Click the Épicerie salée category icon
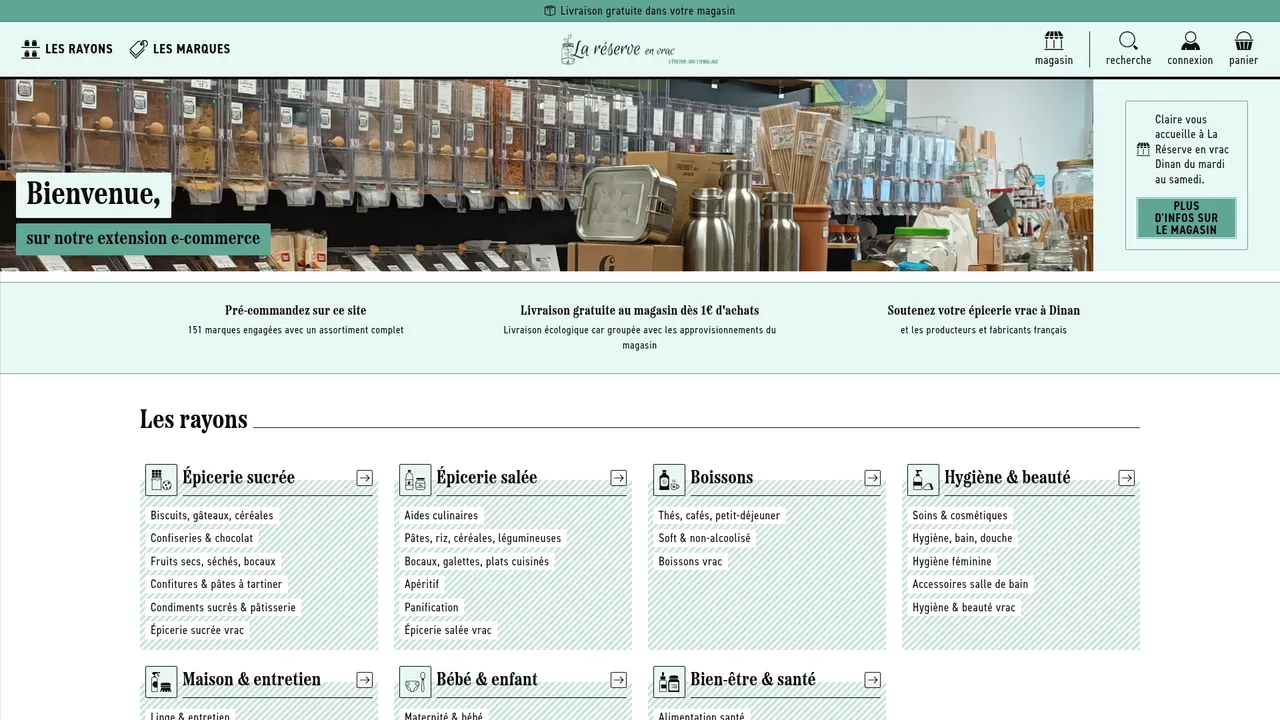This screenshot has width=1280, height=720. pos(415,480)
